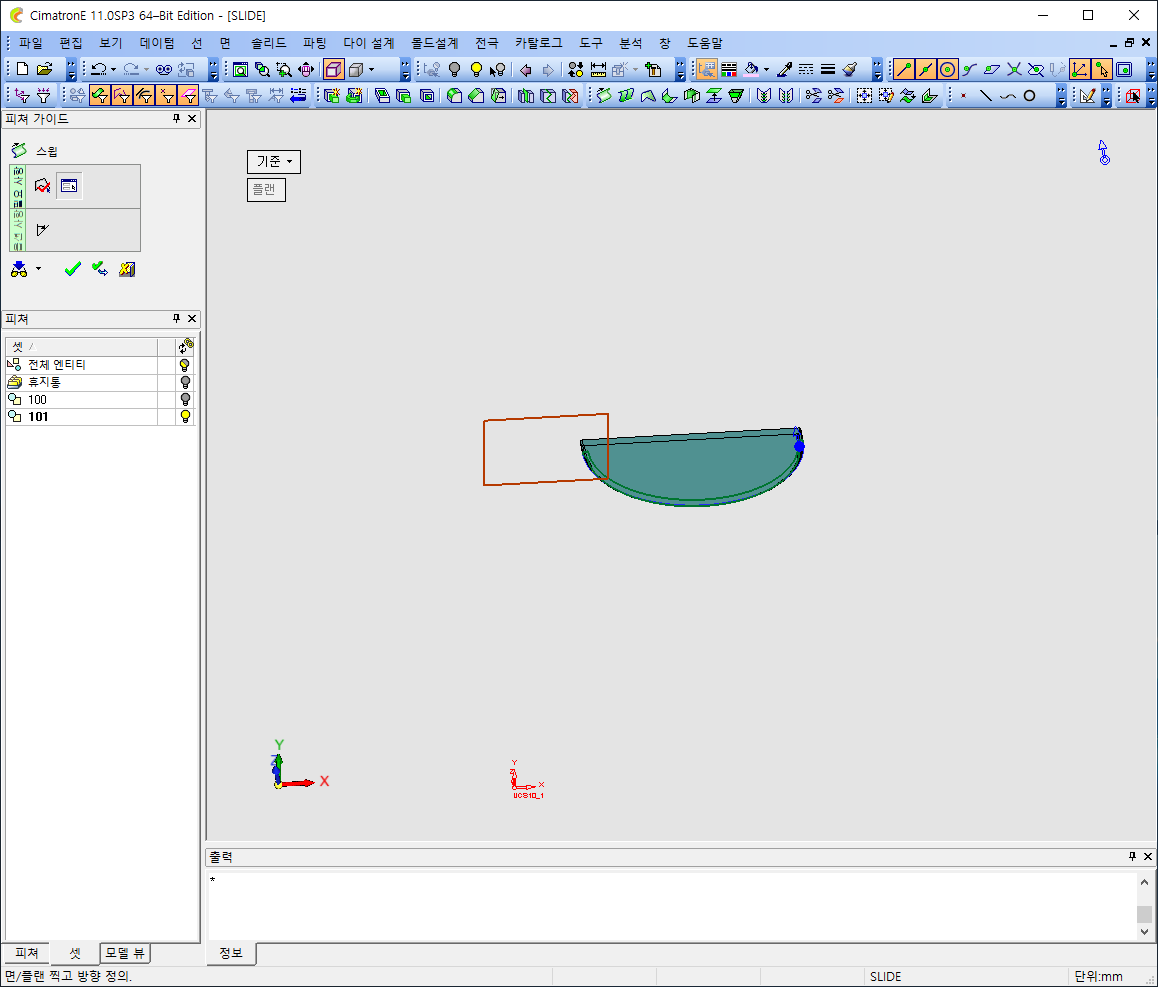Click the funnel selection filter icon

(x=44, y=95)
